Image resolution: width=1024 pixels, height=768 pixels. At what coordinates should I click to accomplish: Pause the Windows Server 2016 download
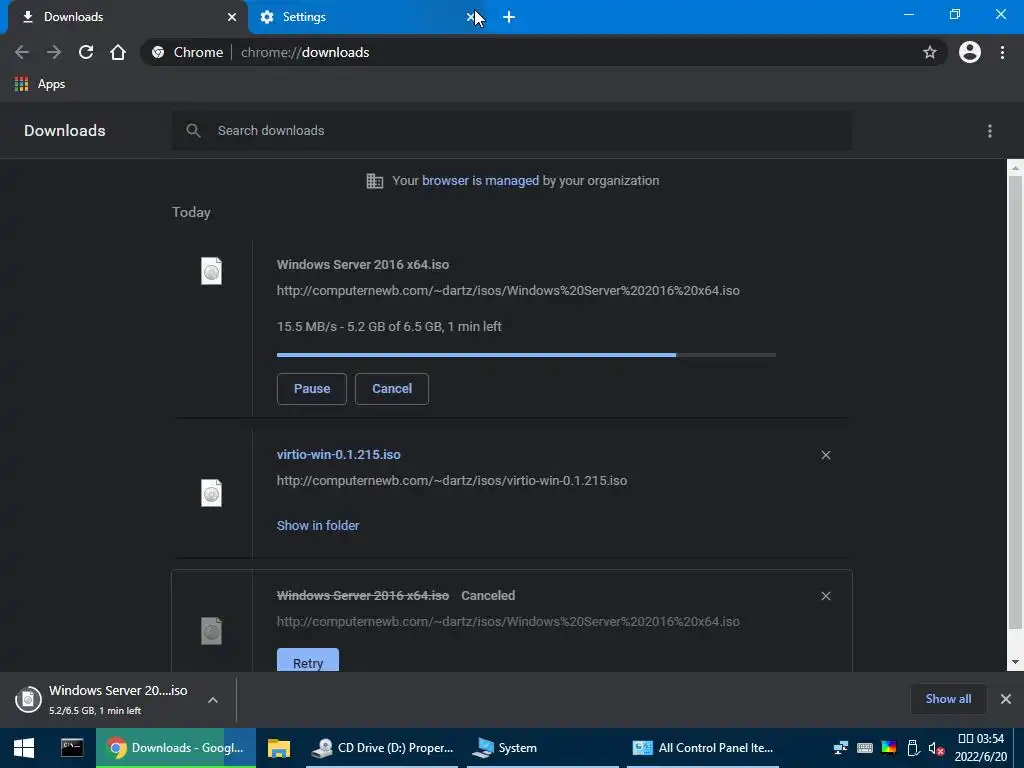pyautogui.click(x=312, y=389)
